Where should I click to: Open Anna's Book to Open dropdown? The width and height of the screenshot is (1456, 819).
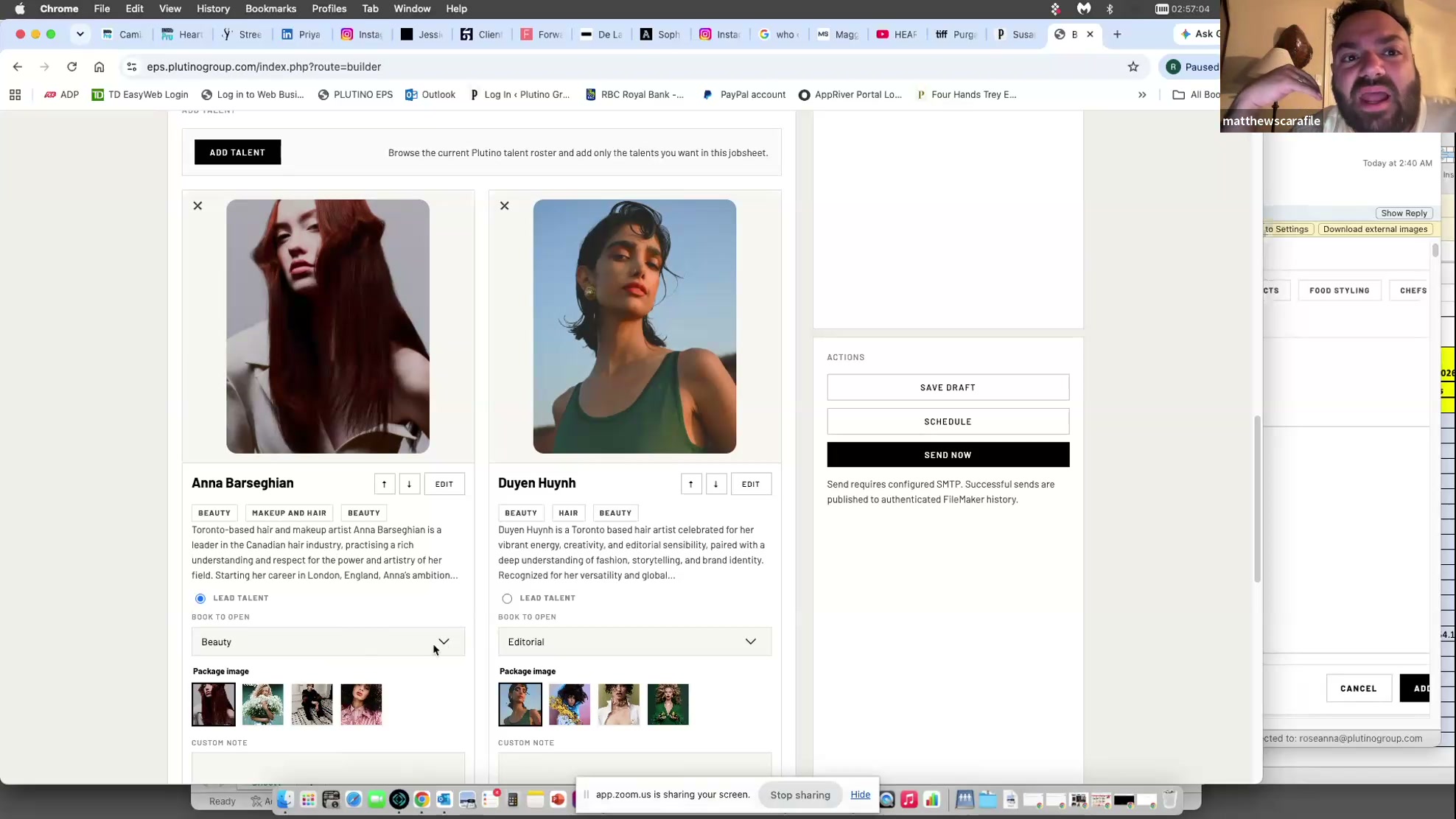pyautogui.click(x=328, y=642)
